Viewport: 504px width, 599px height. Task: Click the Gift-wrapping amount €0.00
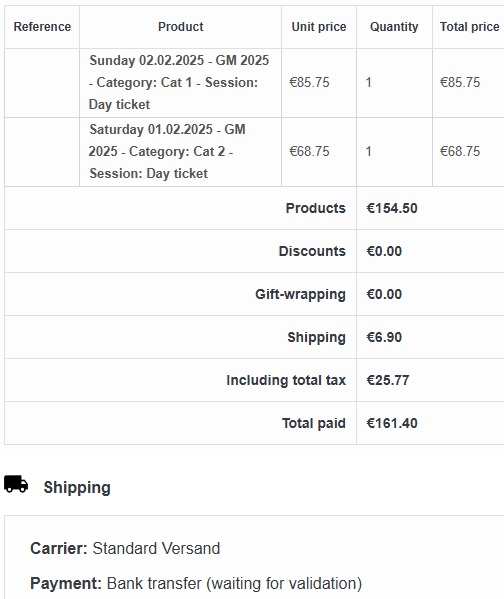384,295
